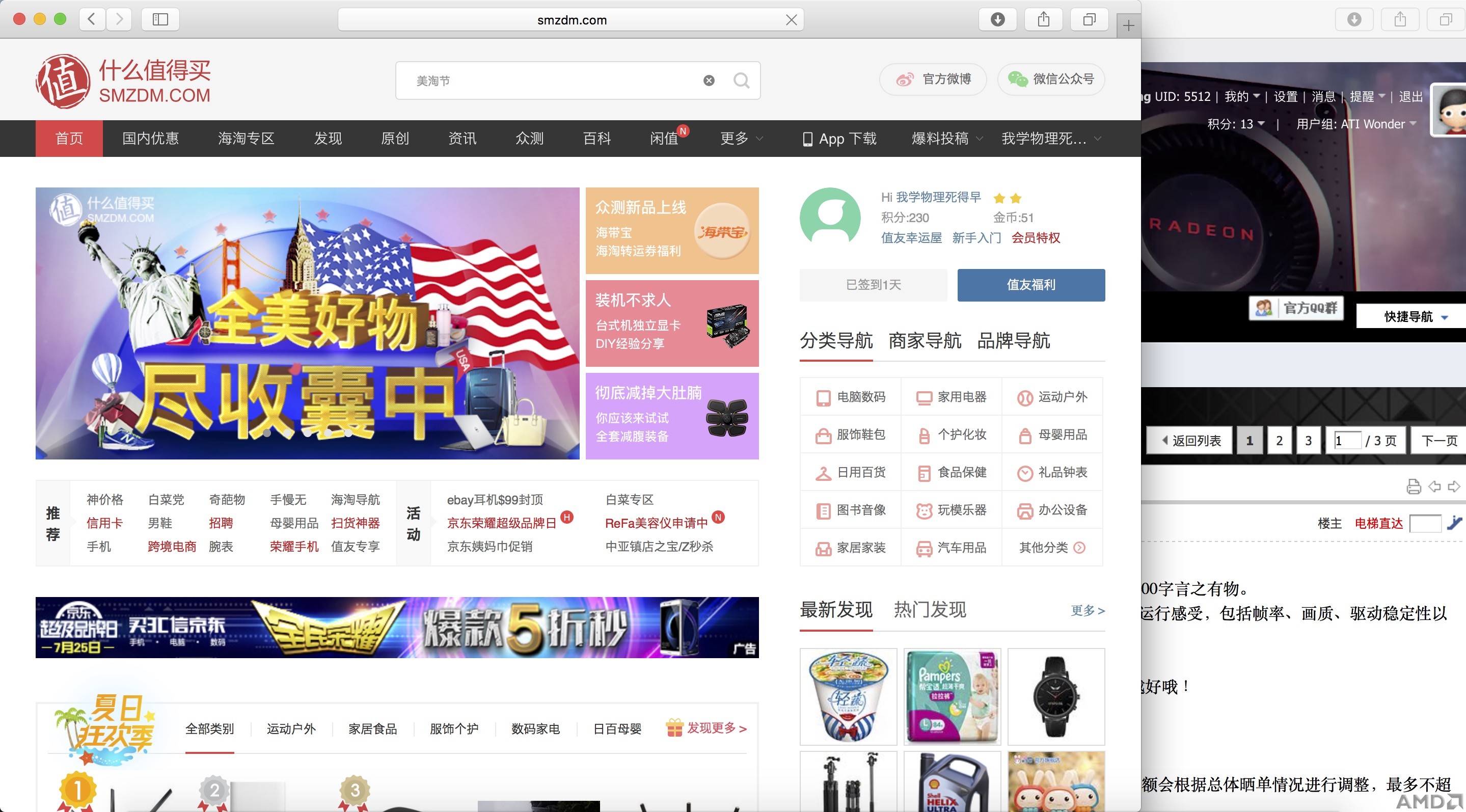Screen dimensions: 1466x812
Task: Open the 微信公众号 WeChat button
Action: [x=1051, y=79]
